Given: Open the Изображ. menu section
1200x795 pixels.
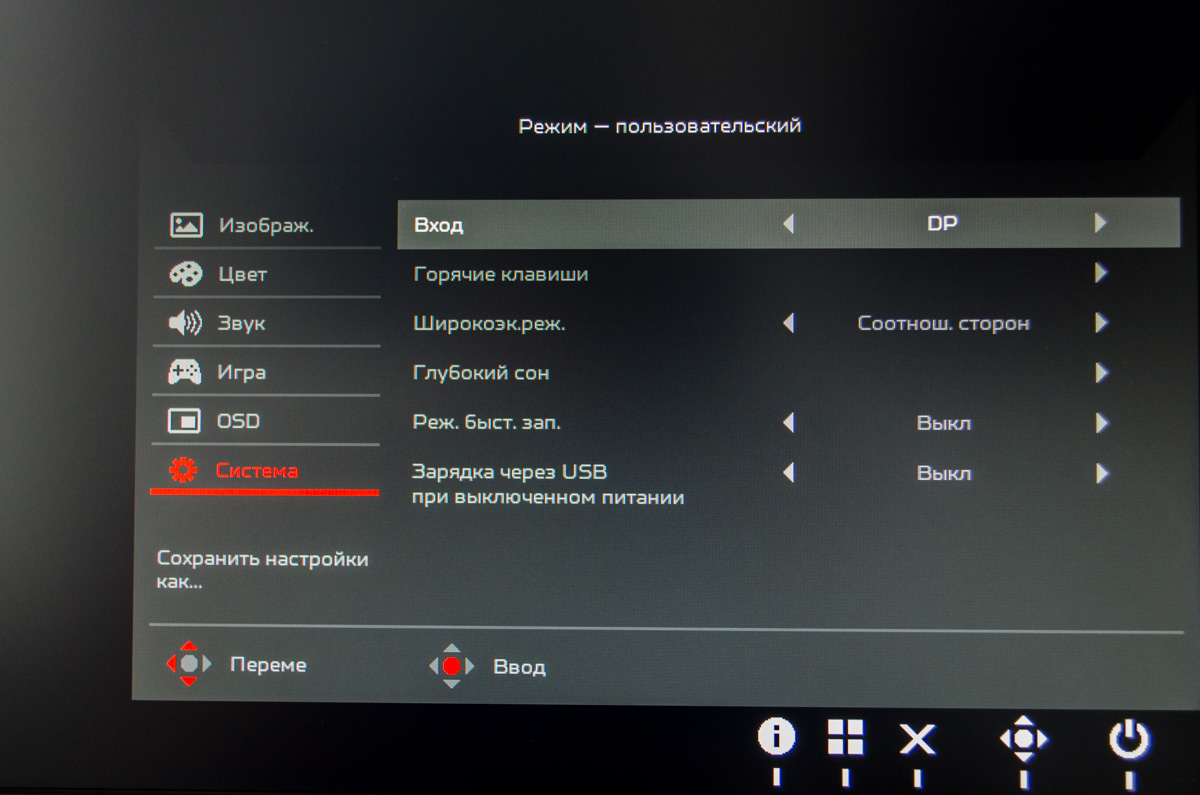Looking at the screenshot, I should (266, 225).
